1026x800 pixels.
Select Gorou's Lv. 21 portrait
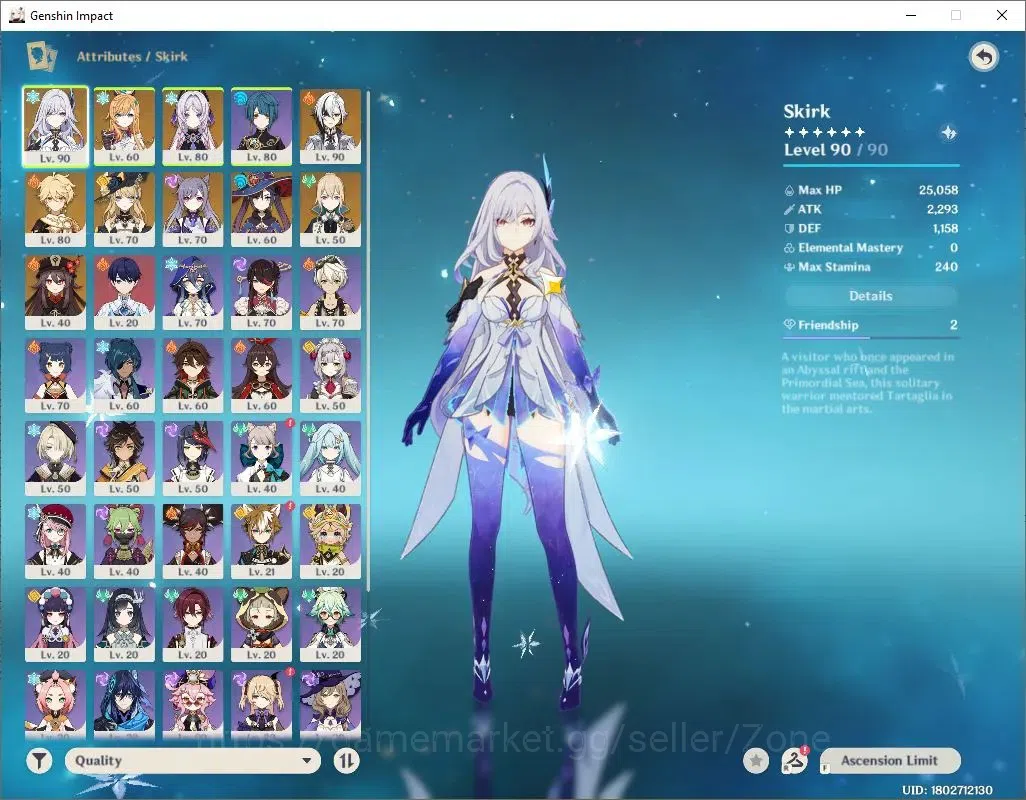click(x=262, y=542)
